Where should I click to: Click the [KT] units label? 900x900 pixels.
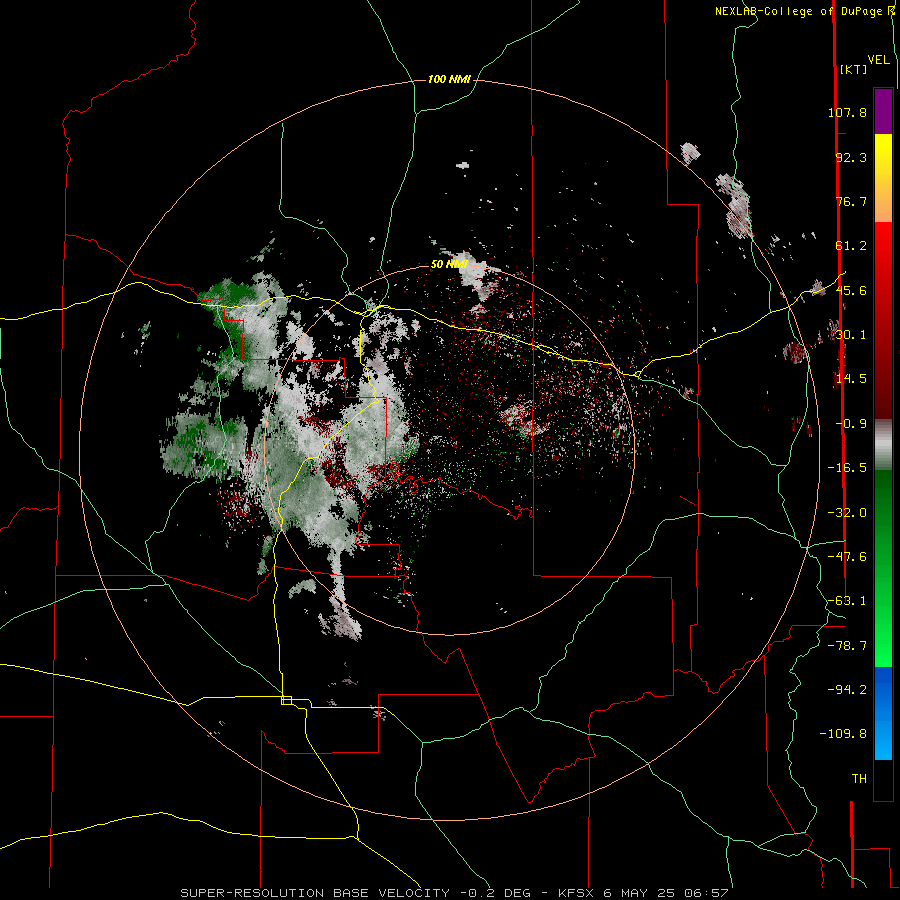(x=854, y=69)
